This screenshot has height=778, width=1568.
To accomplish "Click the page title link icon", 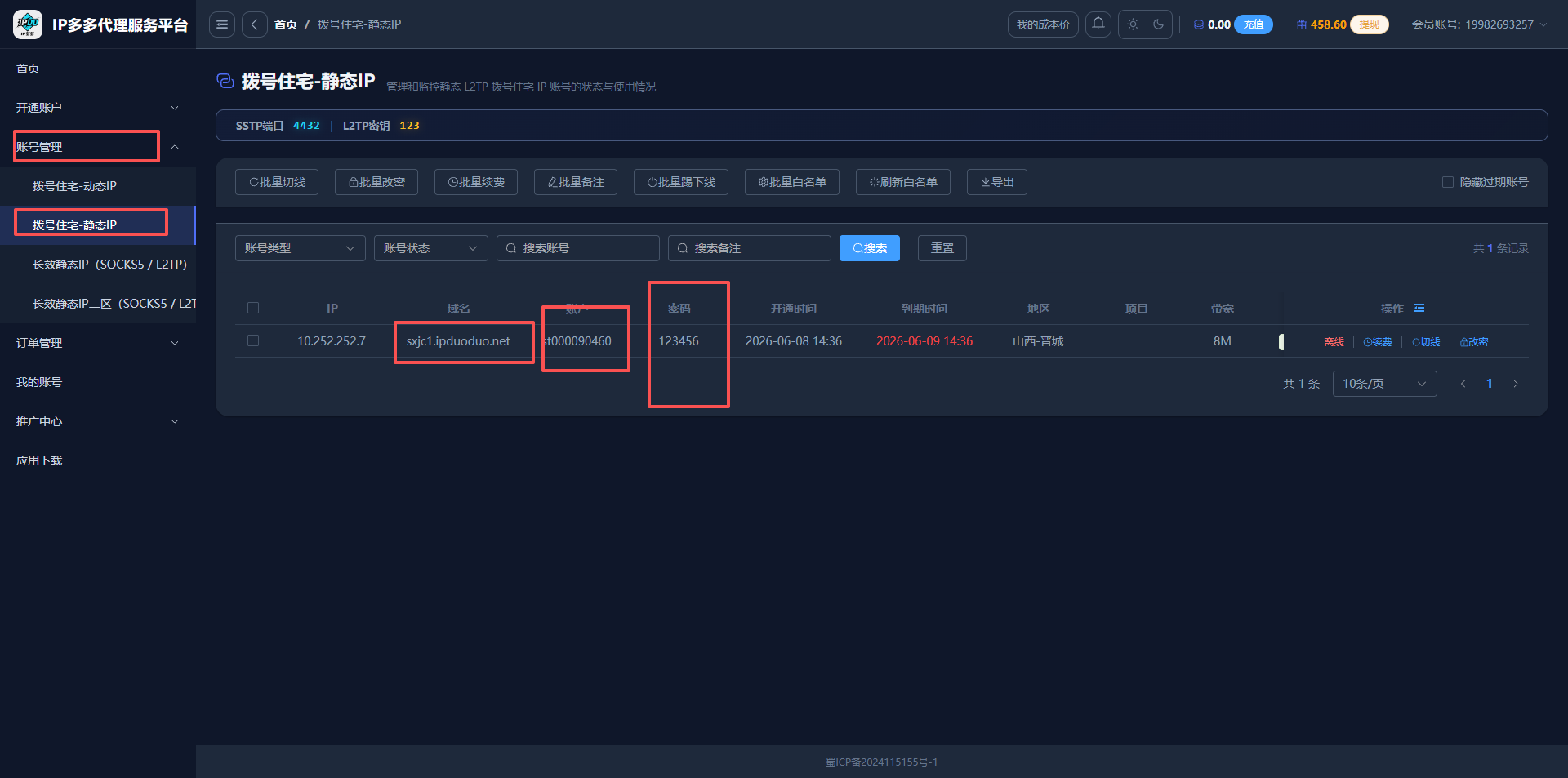I will (225, 81).
